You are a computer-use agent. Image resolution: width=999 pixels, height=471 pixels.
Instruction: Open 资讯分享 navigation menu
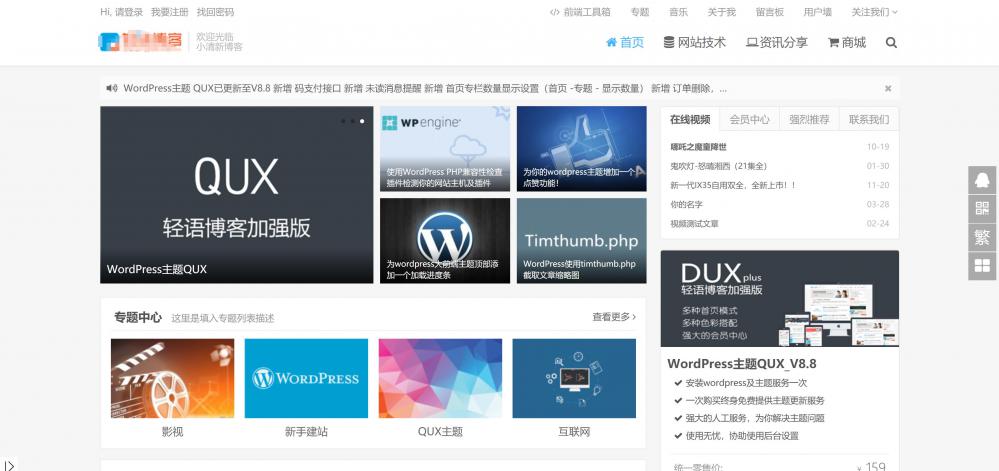click(777, 43)
